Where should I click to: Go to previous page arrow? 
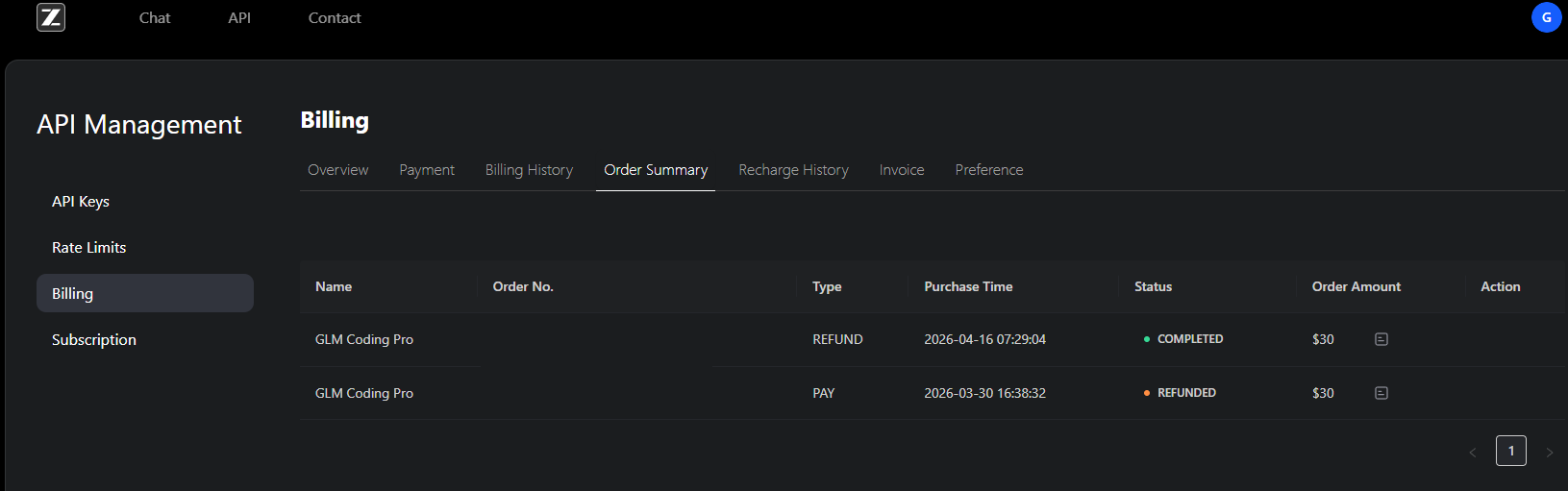point(1472,452)
